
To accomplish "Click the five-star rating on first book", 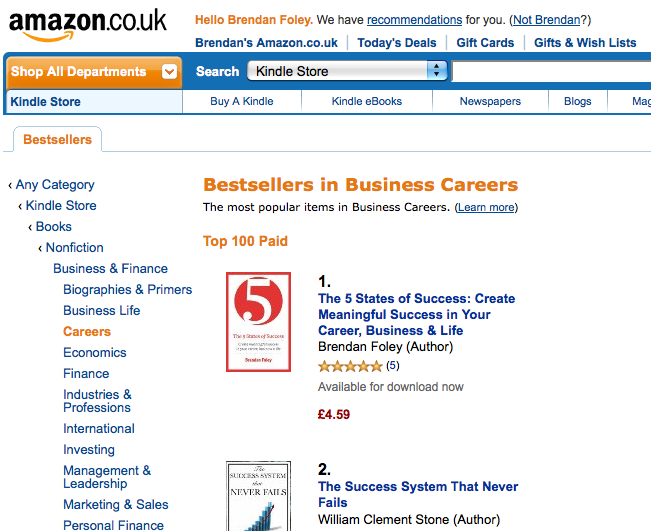I will coord(350,366).
